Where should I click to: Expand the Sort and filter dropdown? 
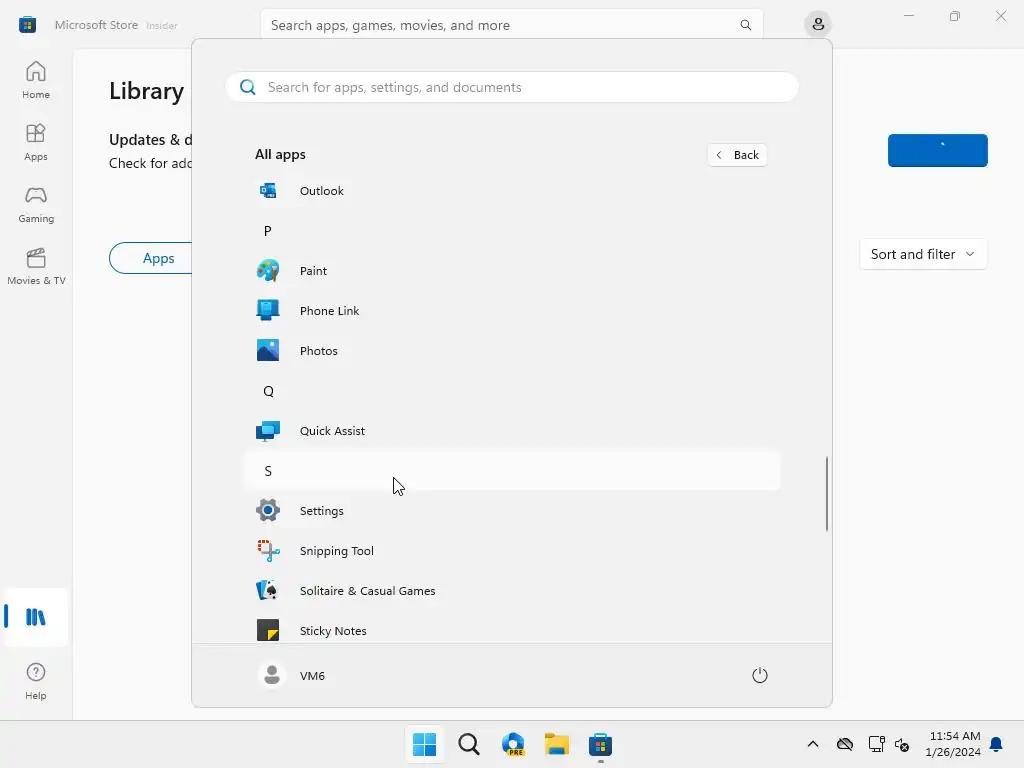point(923,254)
